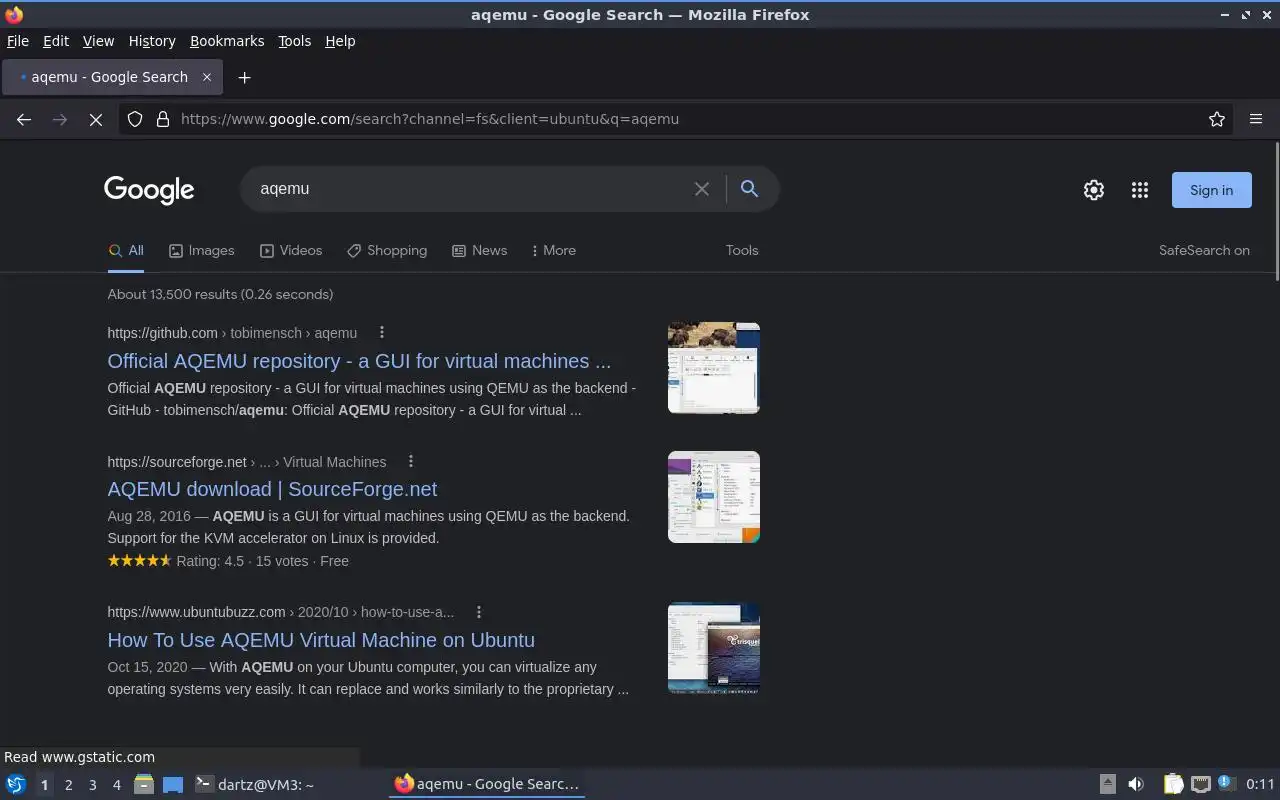
Task: Focus the Google search input field
Action: (x=470, y=188)
